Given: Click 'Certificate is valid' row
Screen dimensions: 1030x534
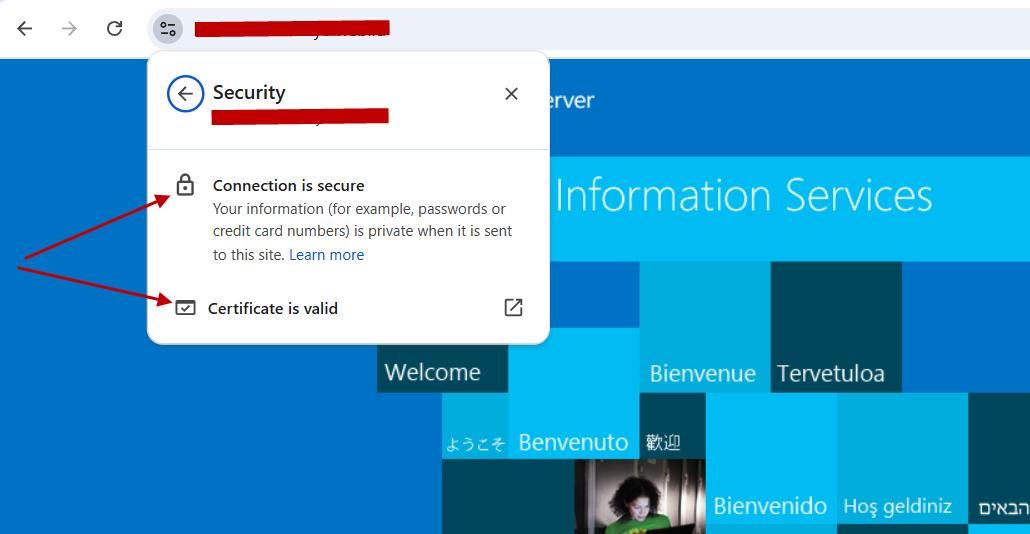Looking at the screenshot, I should pos(348,308).
